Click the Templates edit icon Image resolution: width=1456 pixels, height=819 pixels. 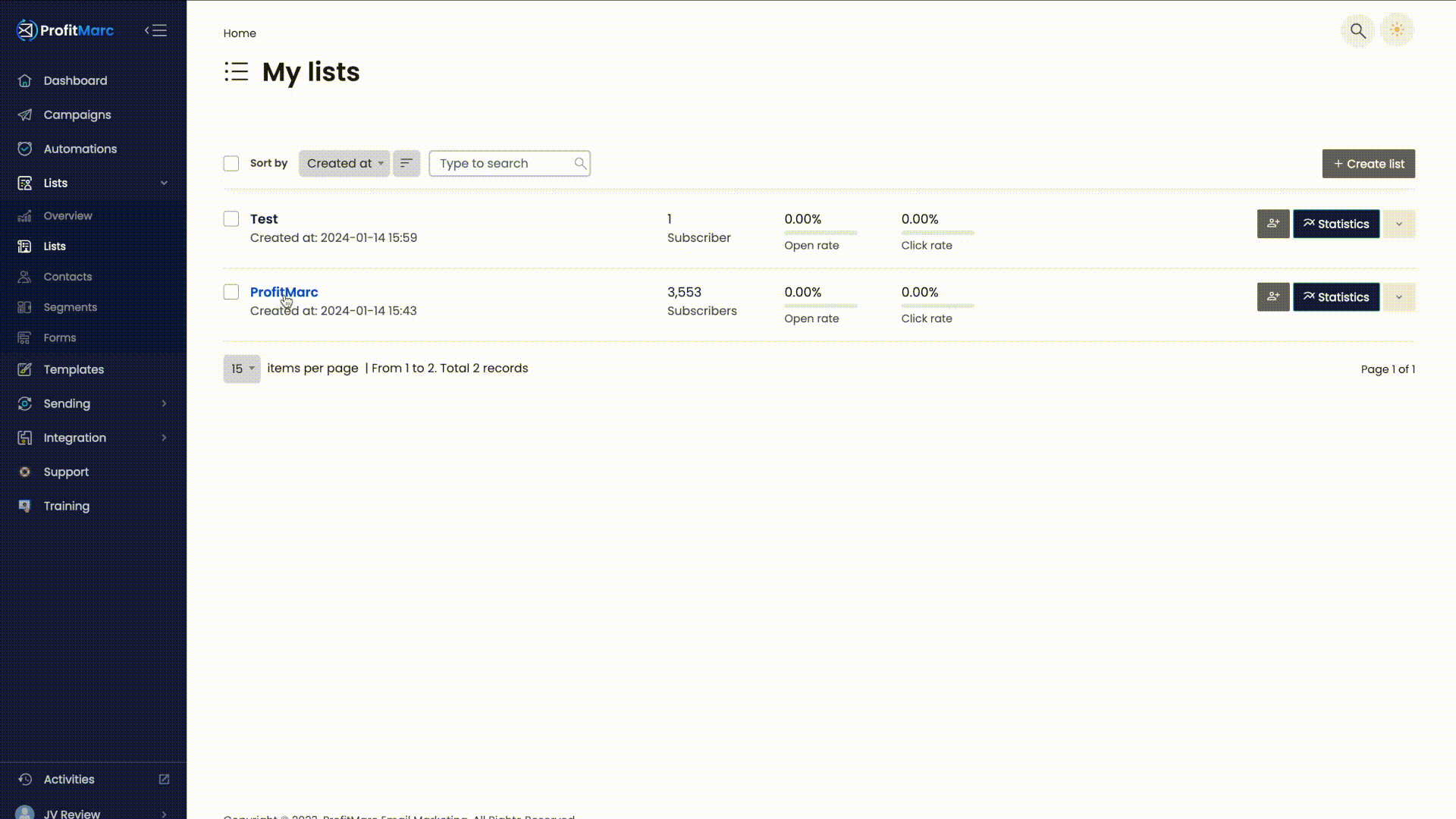(25, 369)
